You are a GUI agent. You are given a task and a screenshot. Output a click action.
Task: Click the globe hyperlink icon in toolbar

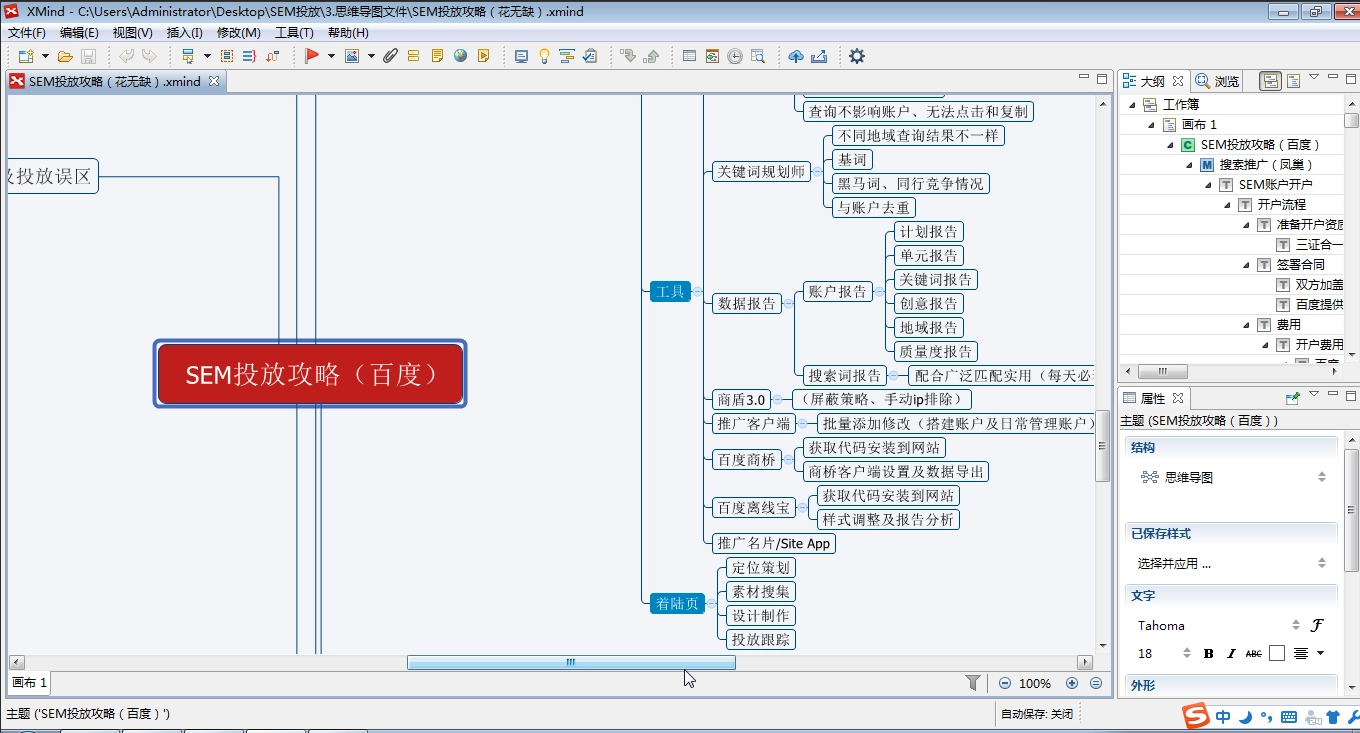tap(460, 56)
